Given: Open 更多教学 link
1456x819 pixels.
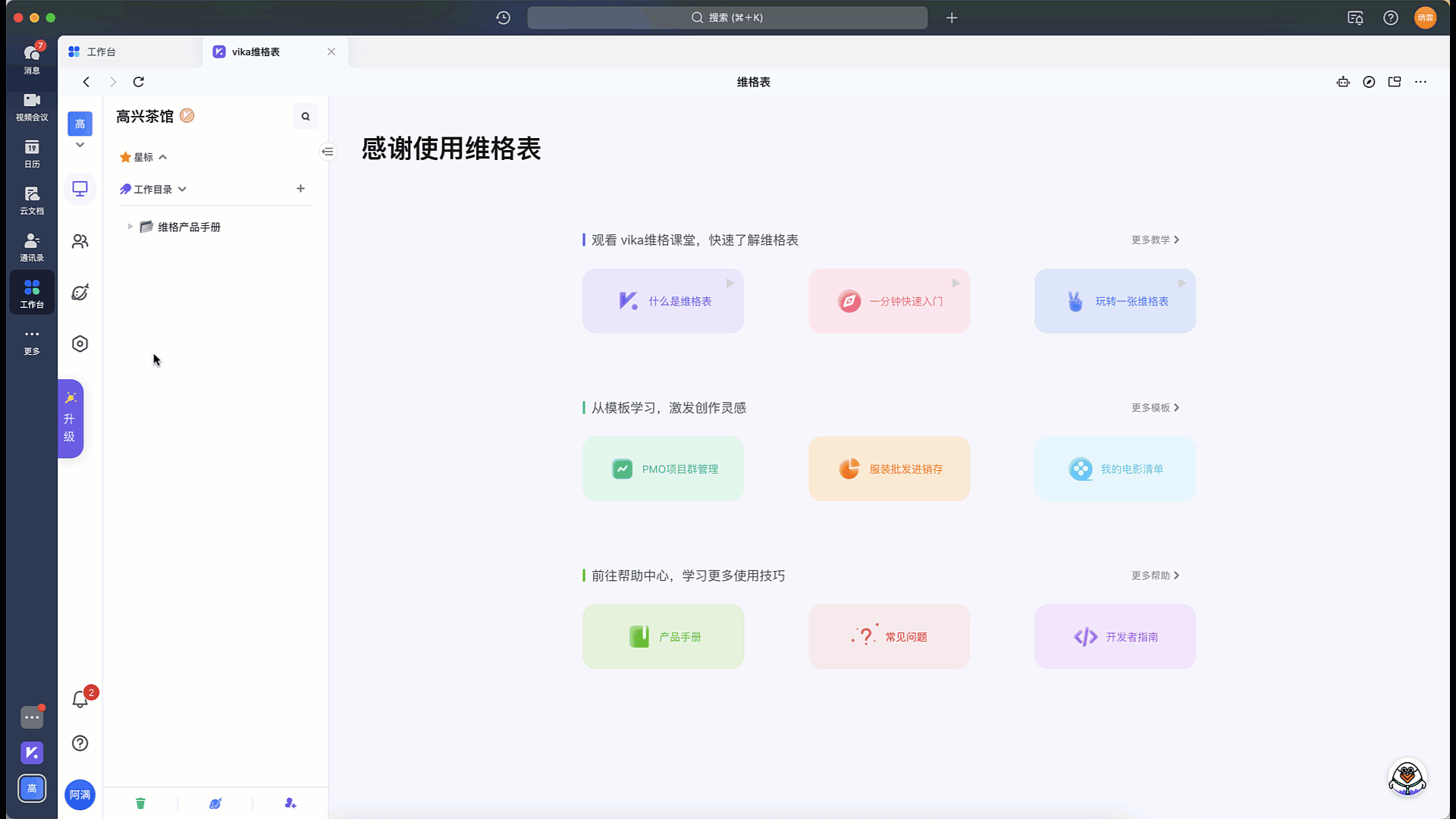Looking at the screenshot, I should pos(1155,240).
